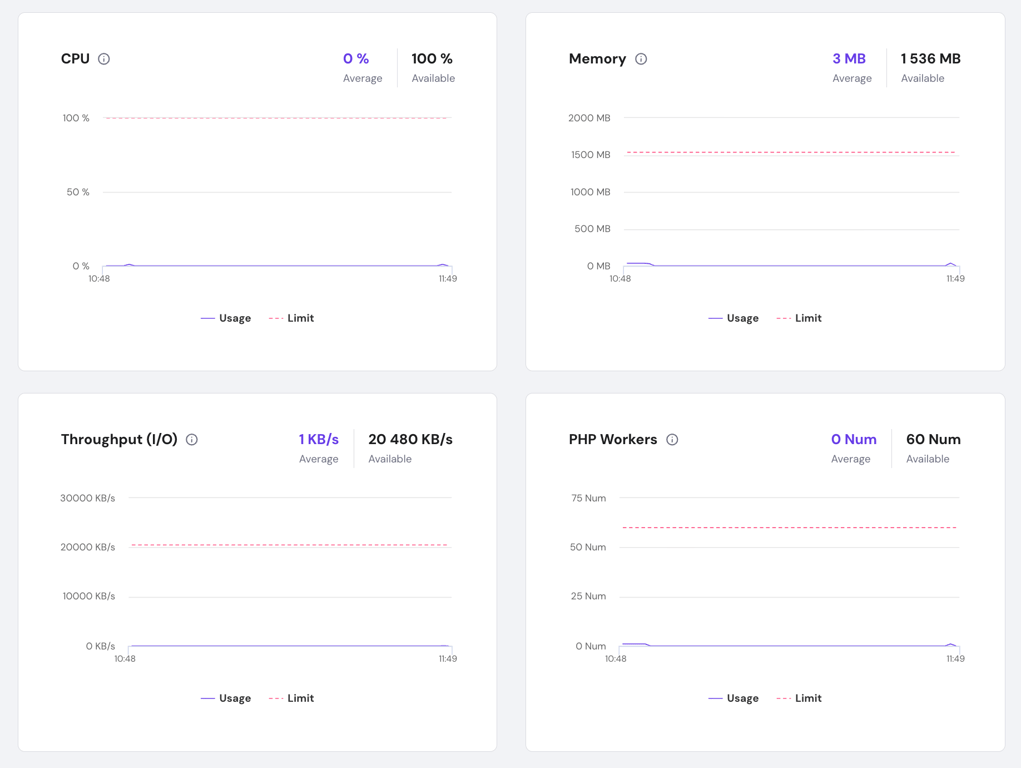This screenshot has height=768, width=1021.
Task: Click the Usage legend marker under CPU chart
Action: [208, 318]
